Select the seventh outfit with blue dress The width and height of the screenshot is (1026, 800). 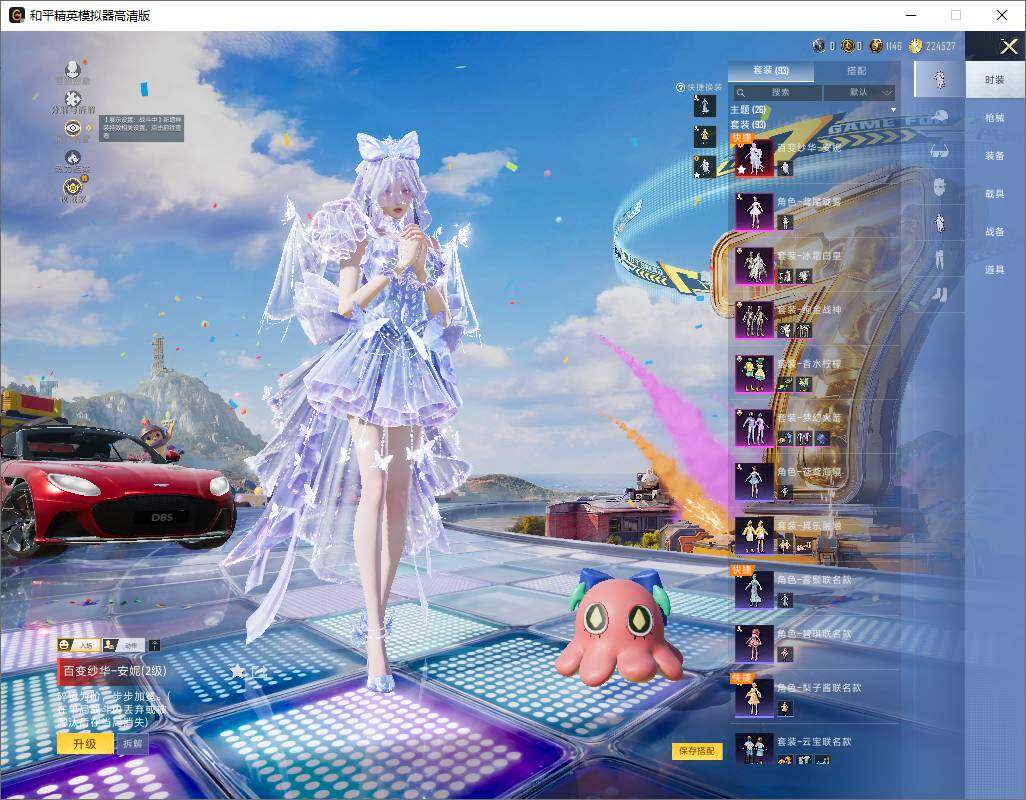(754, 481)
